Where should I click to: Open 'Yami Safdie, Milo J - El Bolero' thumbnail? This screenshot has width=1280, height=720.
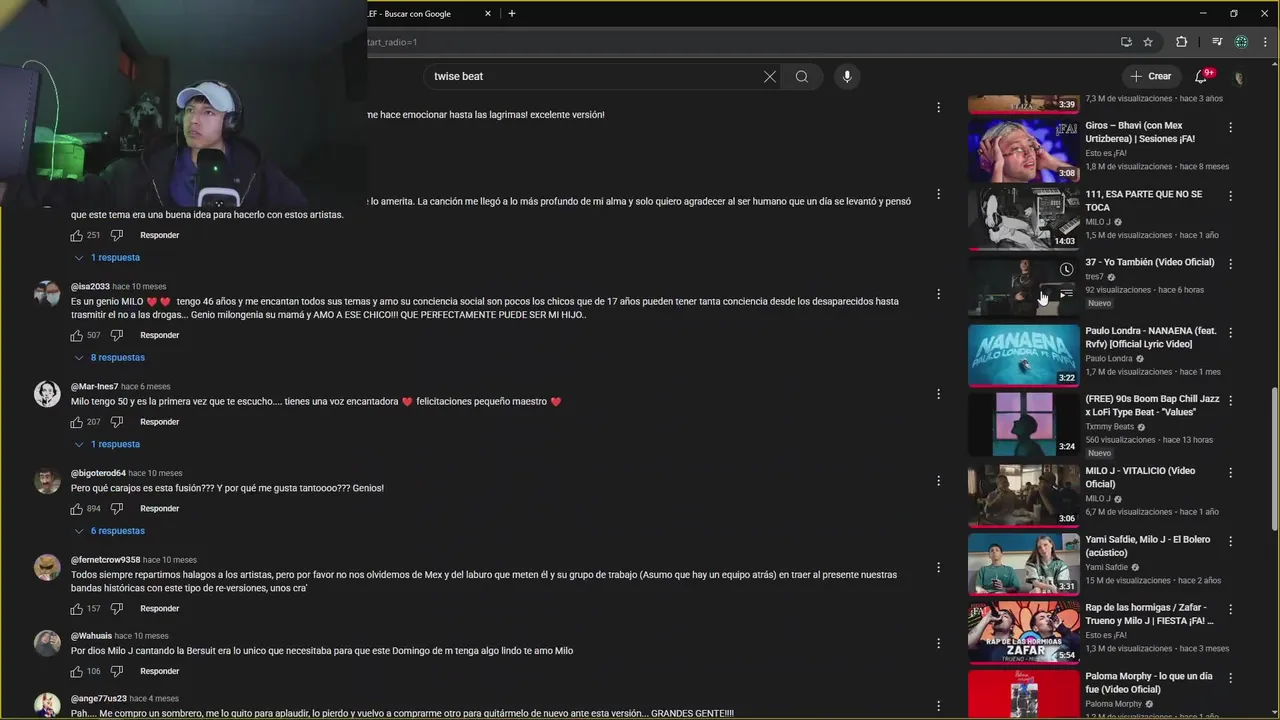[x=1024, y=564]
